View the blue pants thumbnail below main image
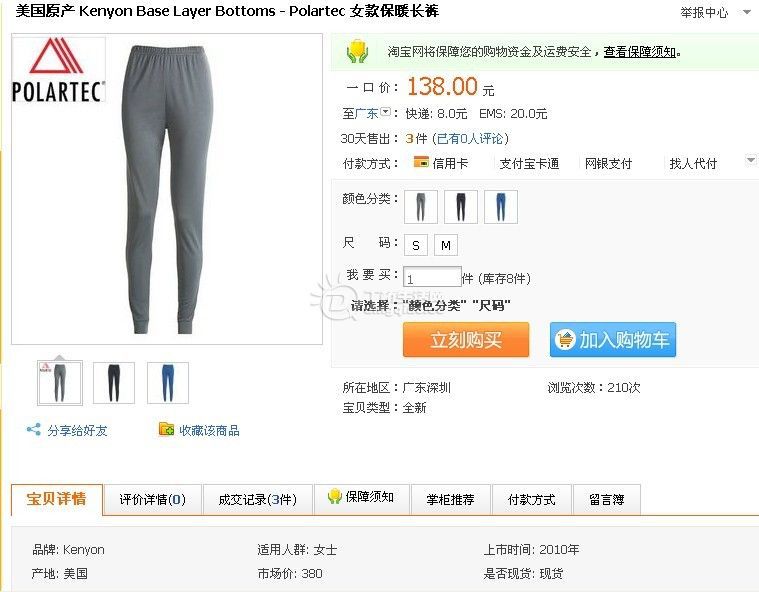Viewport: 759px width, 592px height. [167, 382]
